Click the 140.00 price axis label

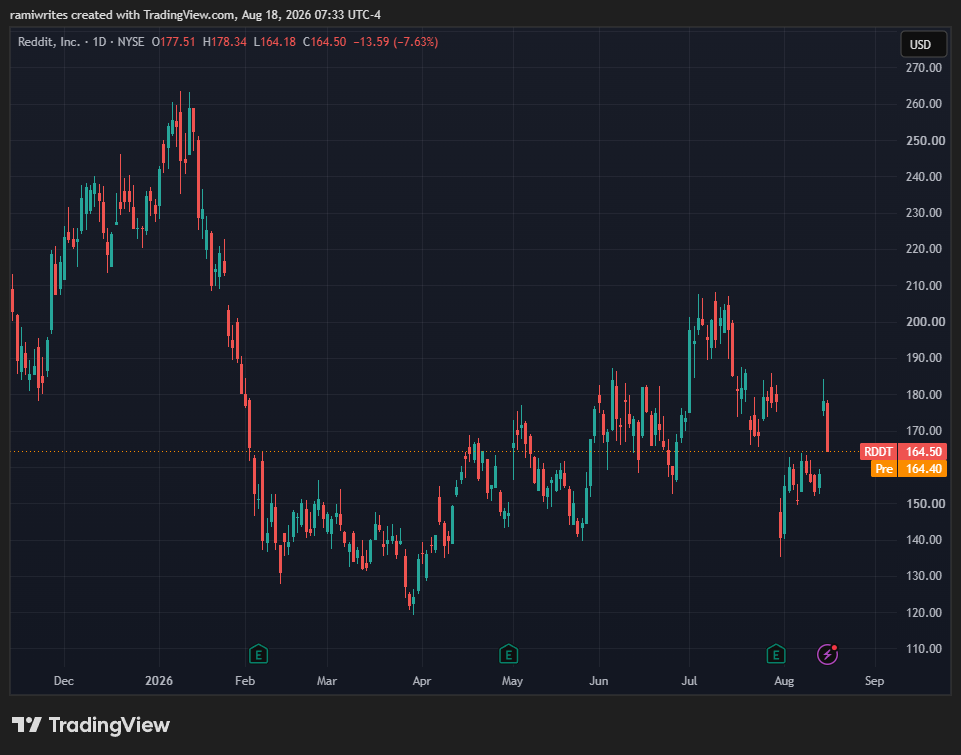point(924,540)
